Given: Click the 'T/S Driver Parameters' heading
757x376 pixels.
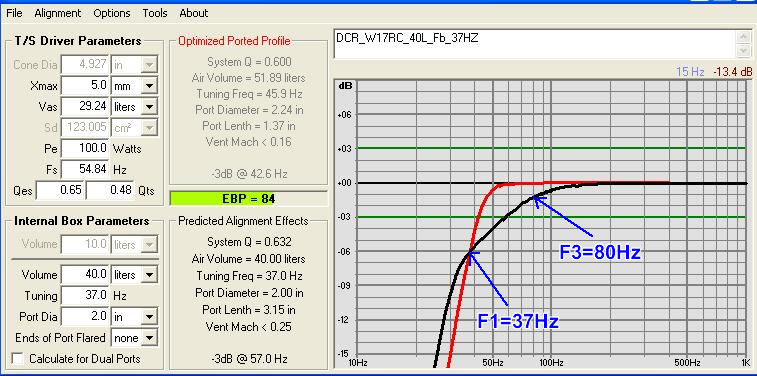Looking at the screenshot, I should pos(78,41).
